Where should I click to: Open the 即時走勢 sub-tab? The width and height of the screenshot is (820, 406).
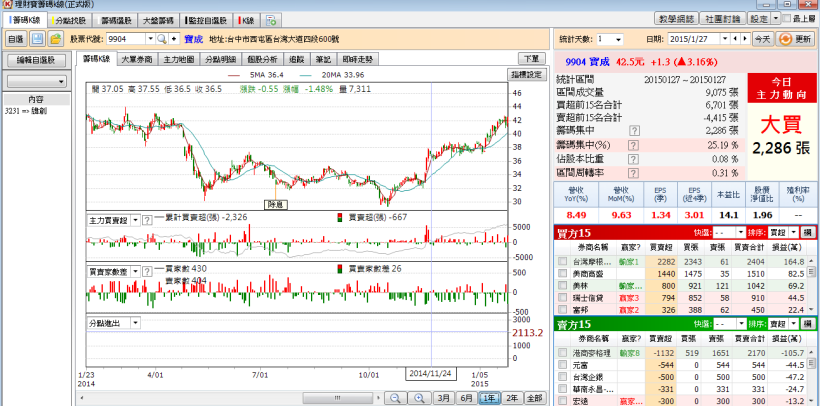(x=359, y=59)
